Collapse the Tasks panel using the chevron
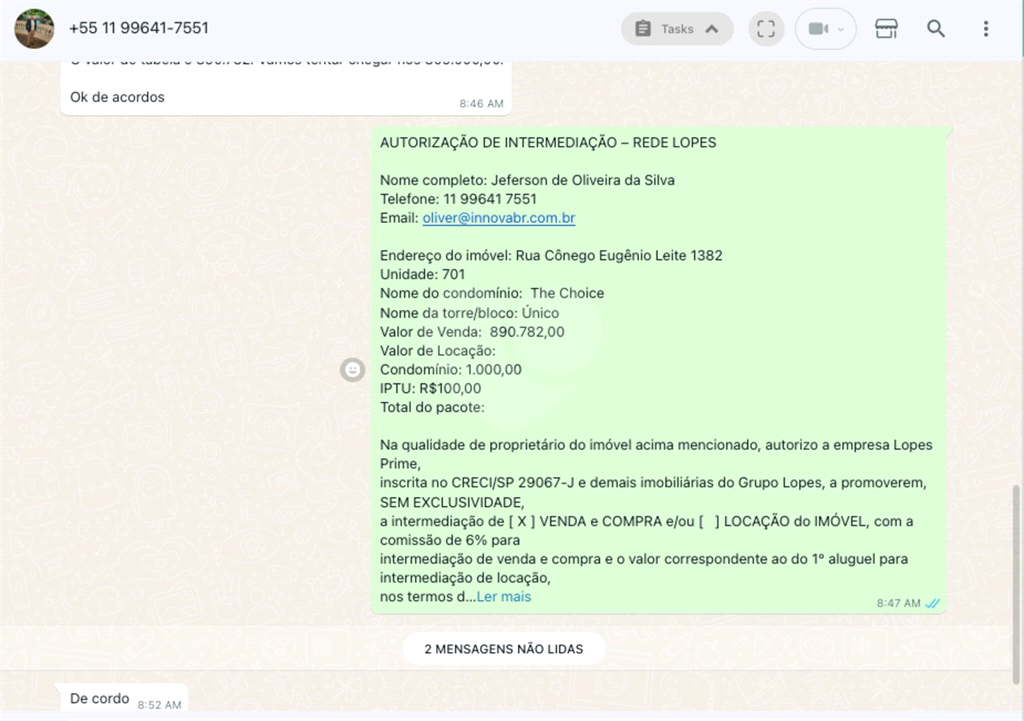 tap(712, 29)
